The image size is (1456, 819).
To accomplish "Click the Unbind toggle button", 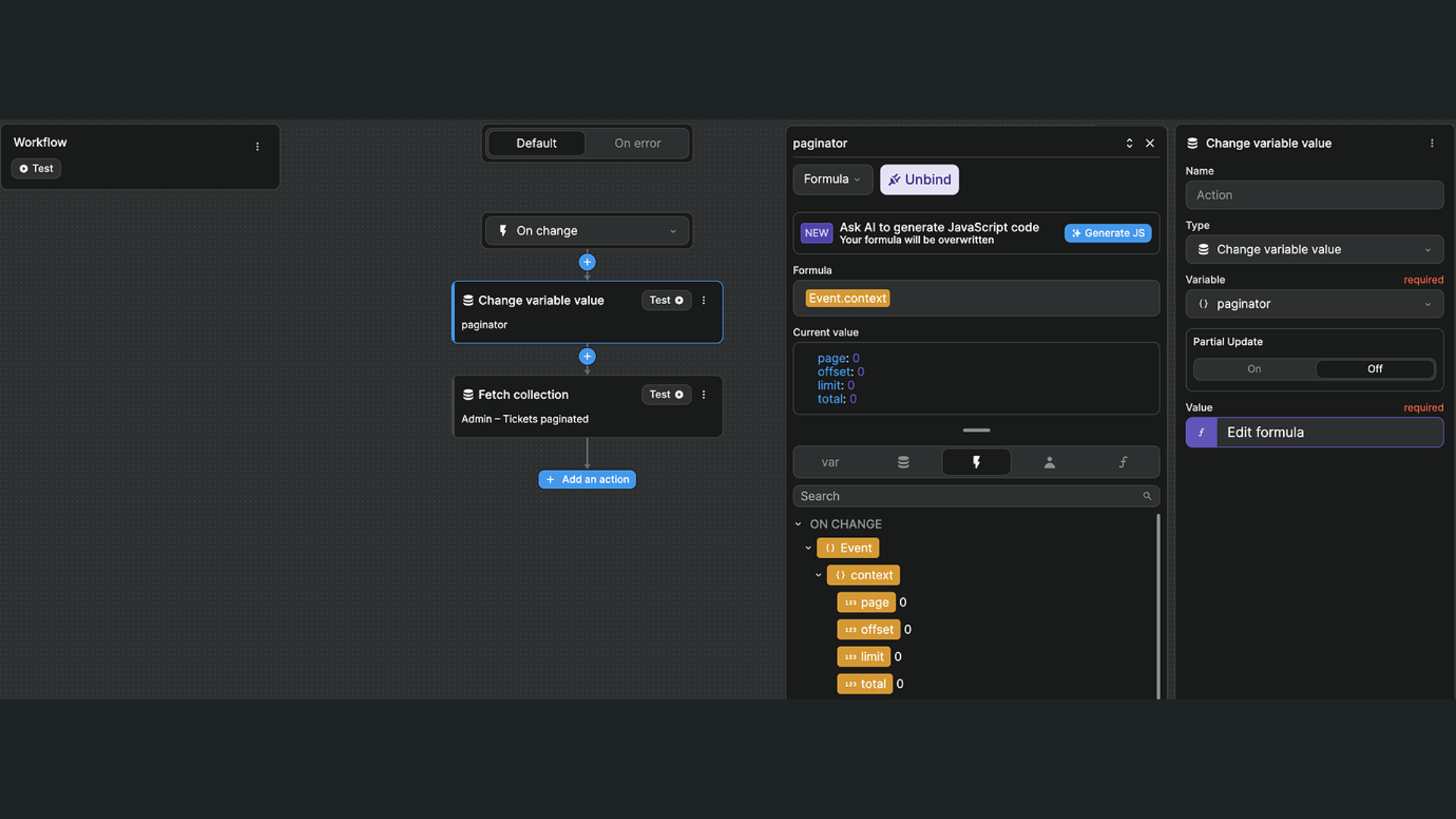I will coord(919,179).
